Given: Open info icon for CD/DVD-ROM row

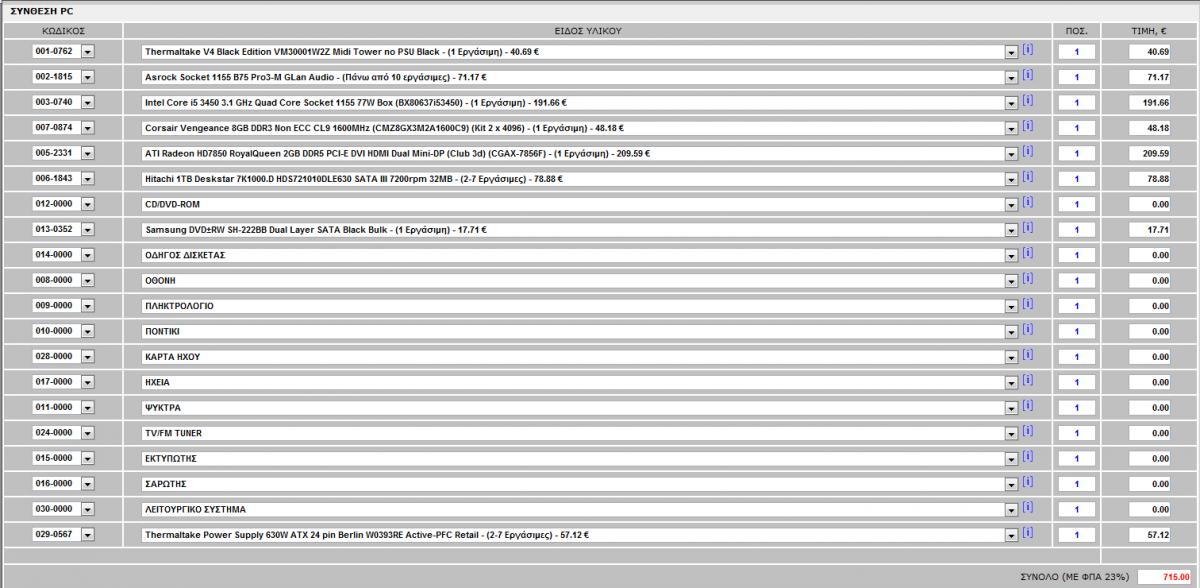Looking at the screenshot, I should [1027, 202].
